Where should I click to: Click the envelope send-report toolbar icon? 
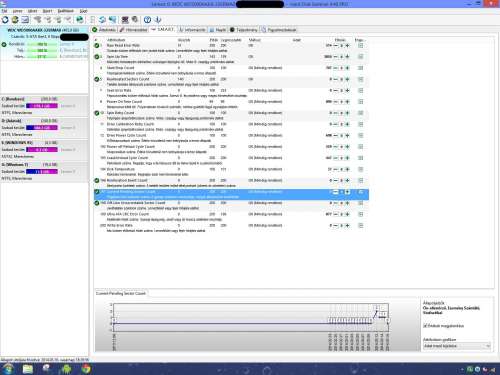(25, 20)
